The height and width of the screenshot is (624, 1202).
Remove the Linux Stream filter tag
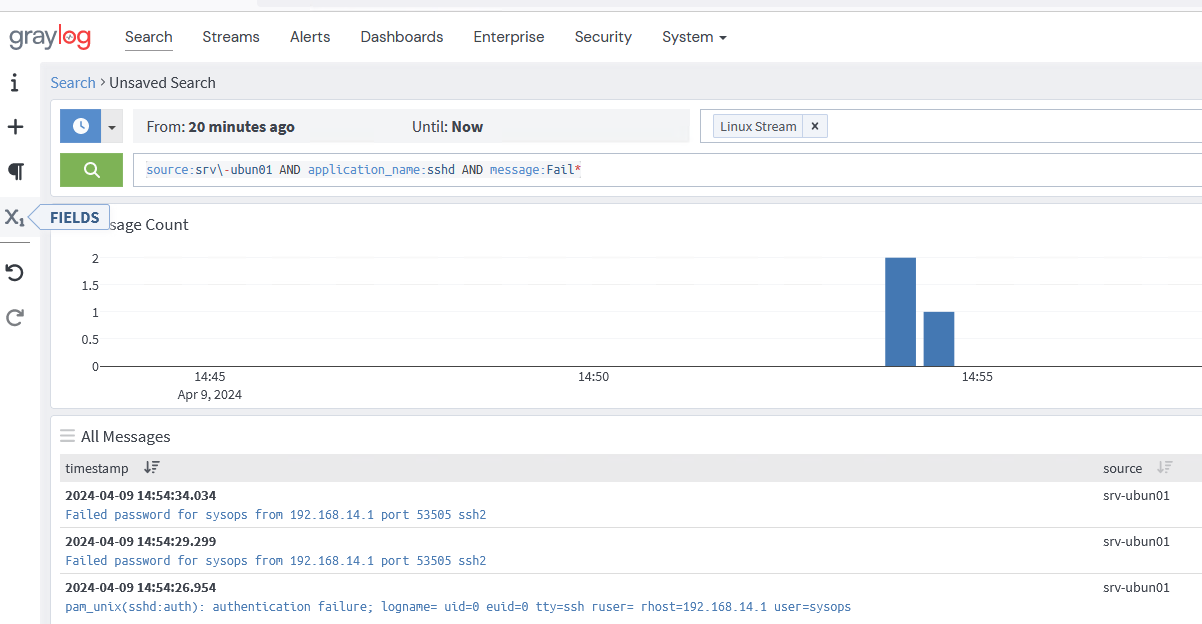click(815, 126)
